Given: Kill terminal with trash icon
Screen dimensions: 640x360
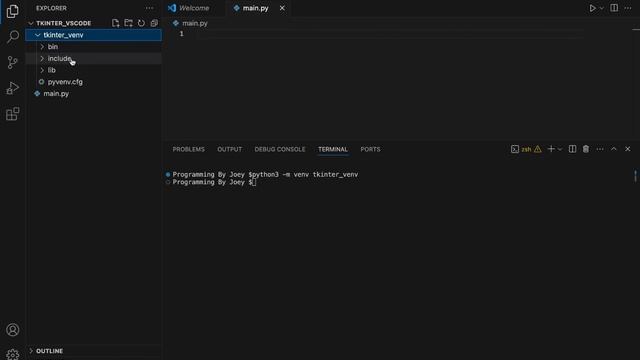Looking at the screenshot, I should click(x=586, y=149).
